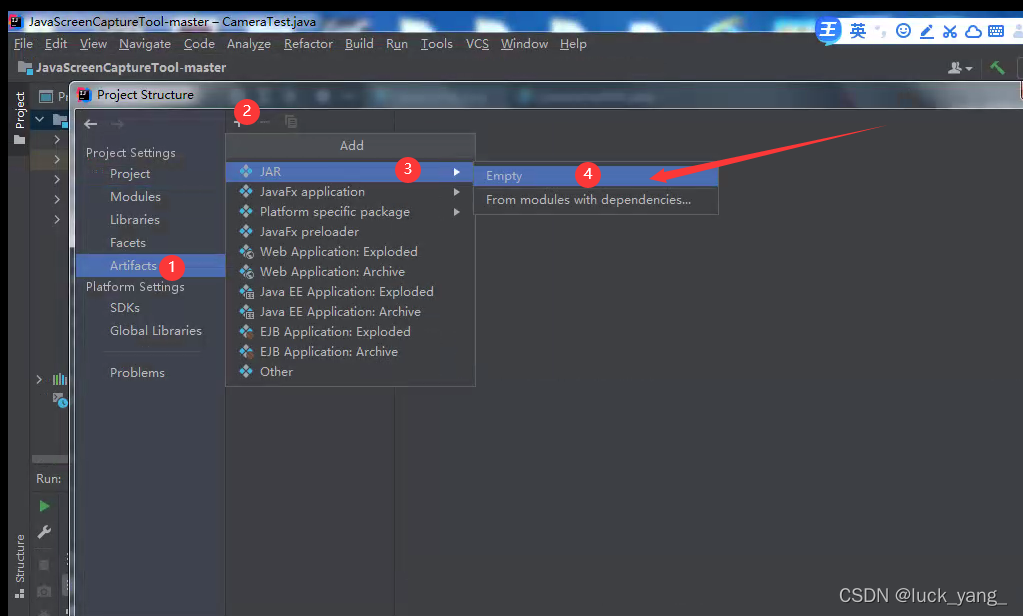Select SDKs under Platform Settings

point(125,307)
